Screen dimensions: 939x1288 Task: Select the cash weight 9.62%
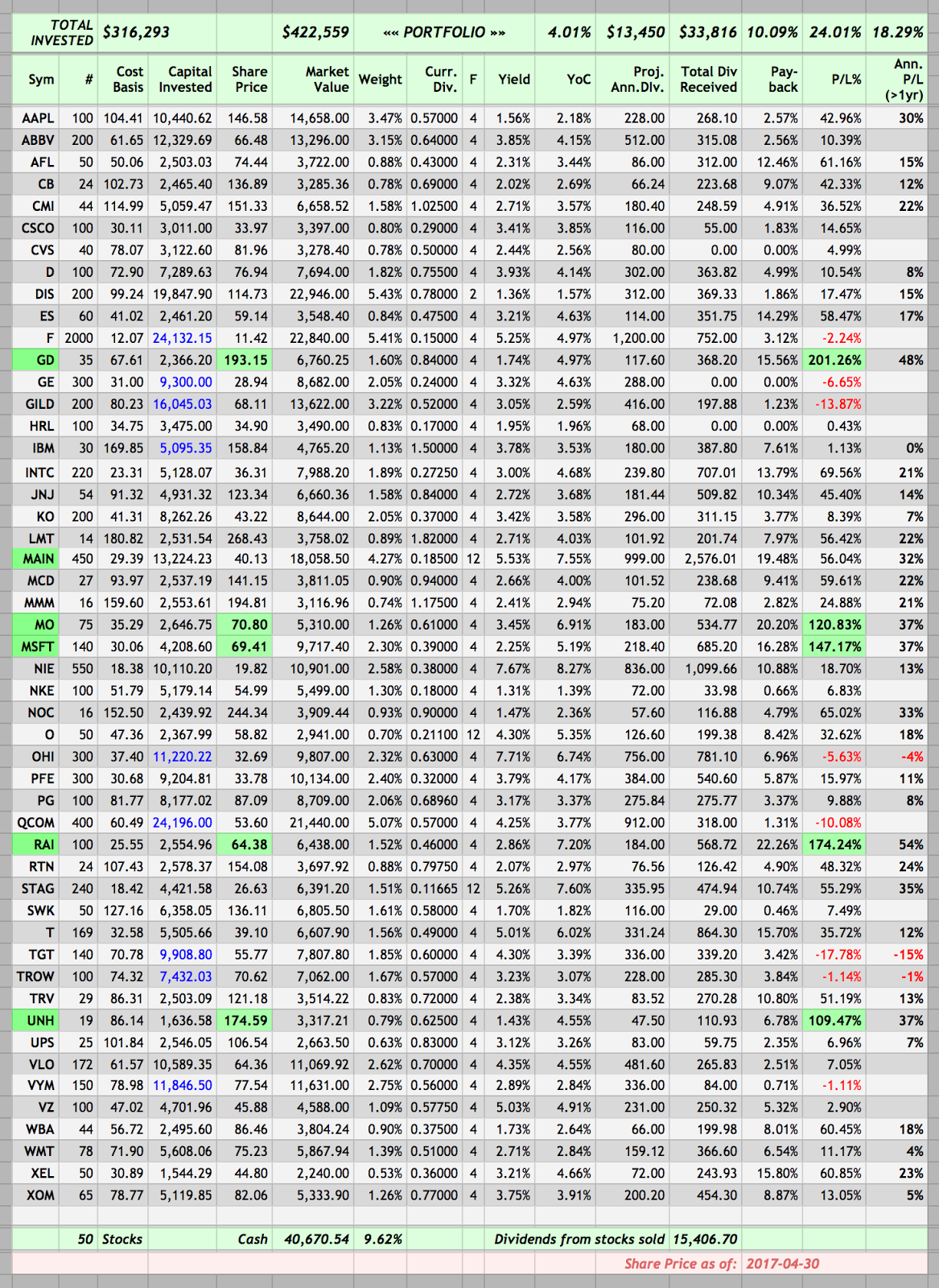380,1239
